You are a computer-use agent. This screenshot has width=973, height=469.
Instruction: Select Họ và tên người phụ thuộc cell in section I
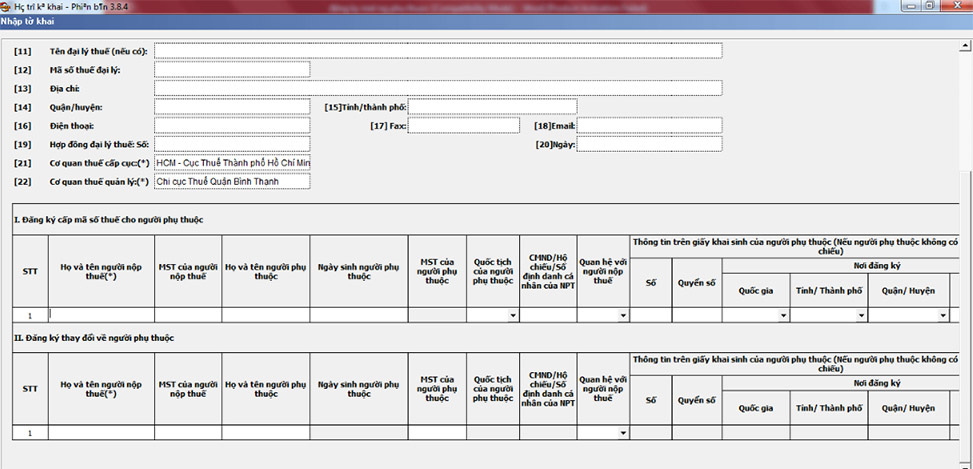(x=266, y=315)
